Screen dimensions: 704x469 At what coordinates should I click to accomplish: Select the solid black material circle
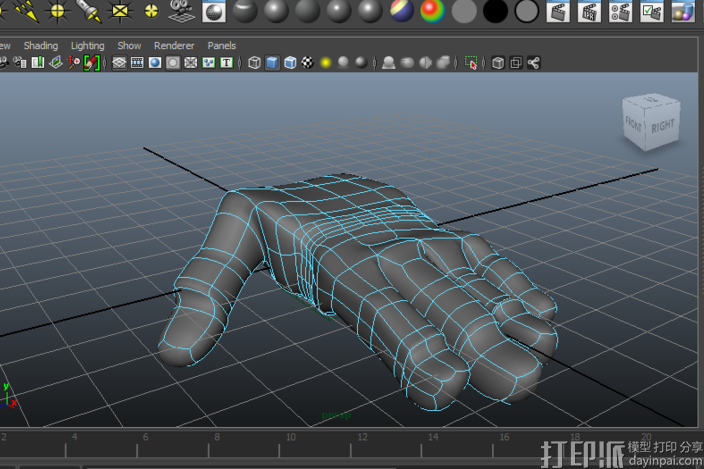click(495, 11)
